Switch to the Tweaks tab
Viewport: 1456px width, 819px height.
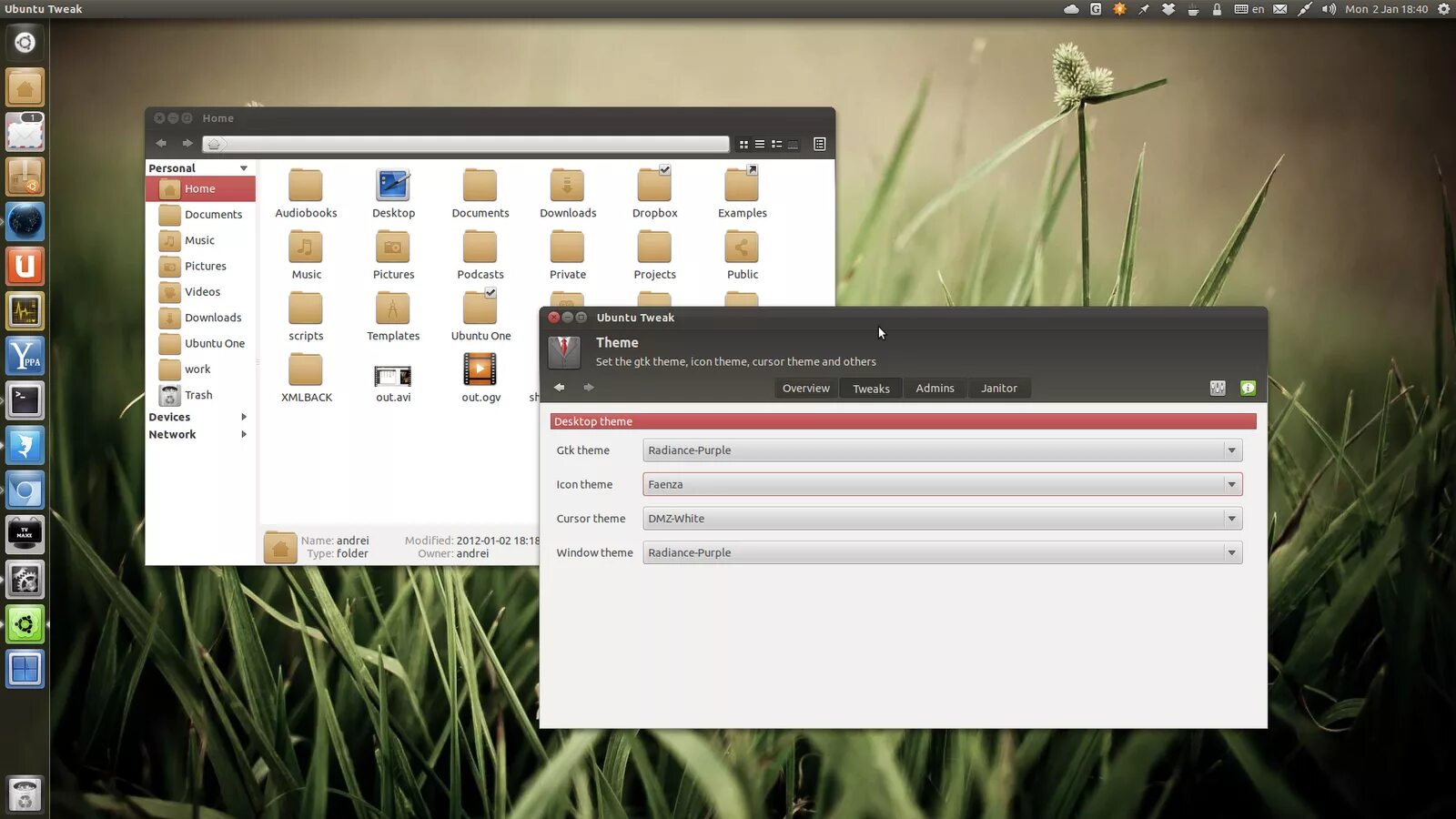coord(871,389)
